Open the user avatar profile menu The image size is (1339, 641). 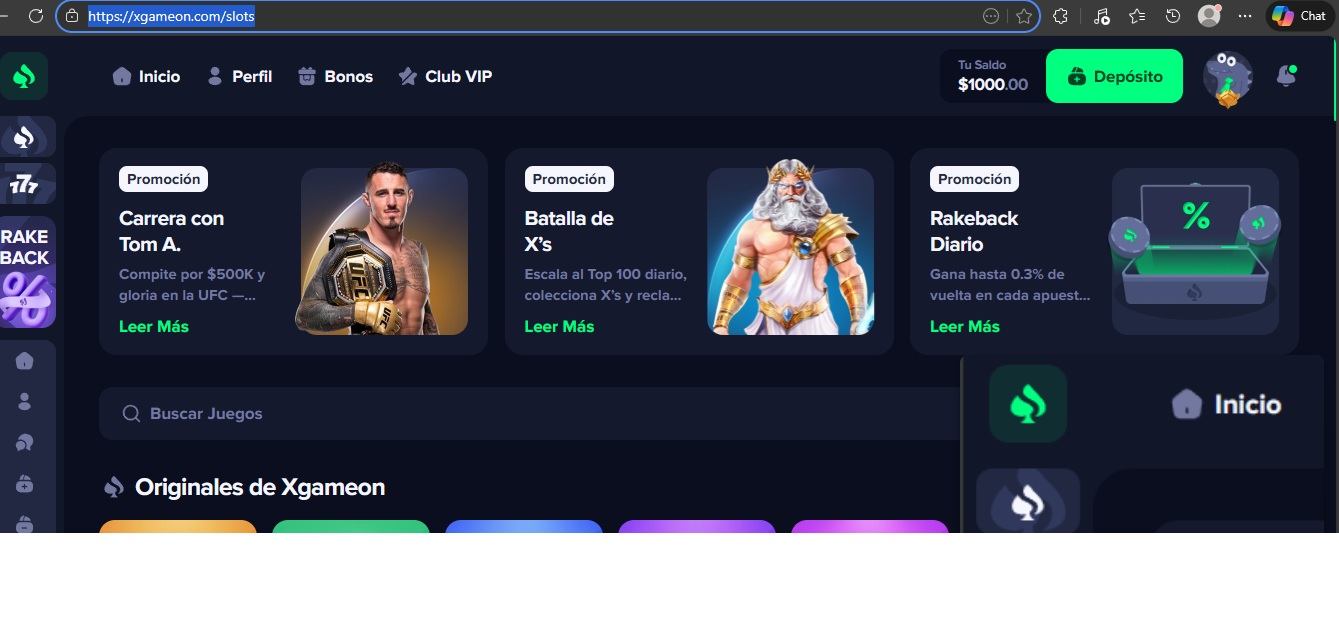tap(1227, 79)
